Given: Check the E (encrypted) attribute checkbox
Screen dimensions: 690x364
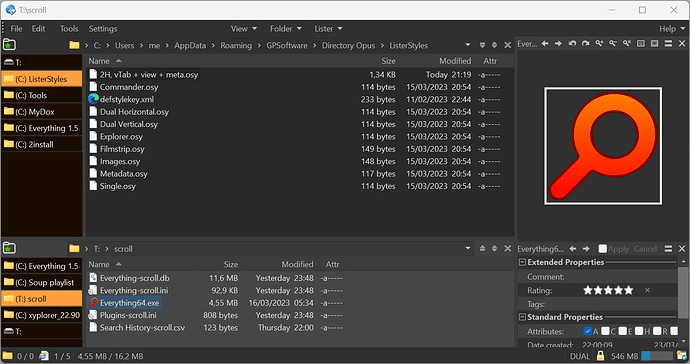Looking at the screenshot, I should click(622, 331).
